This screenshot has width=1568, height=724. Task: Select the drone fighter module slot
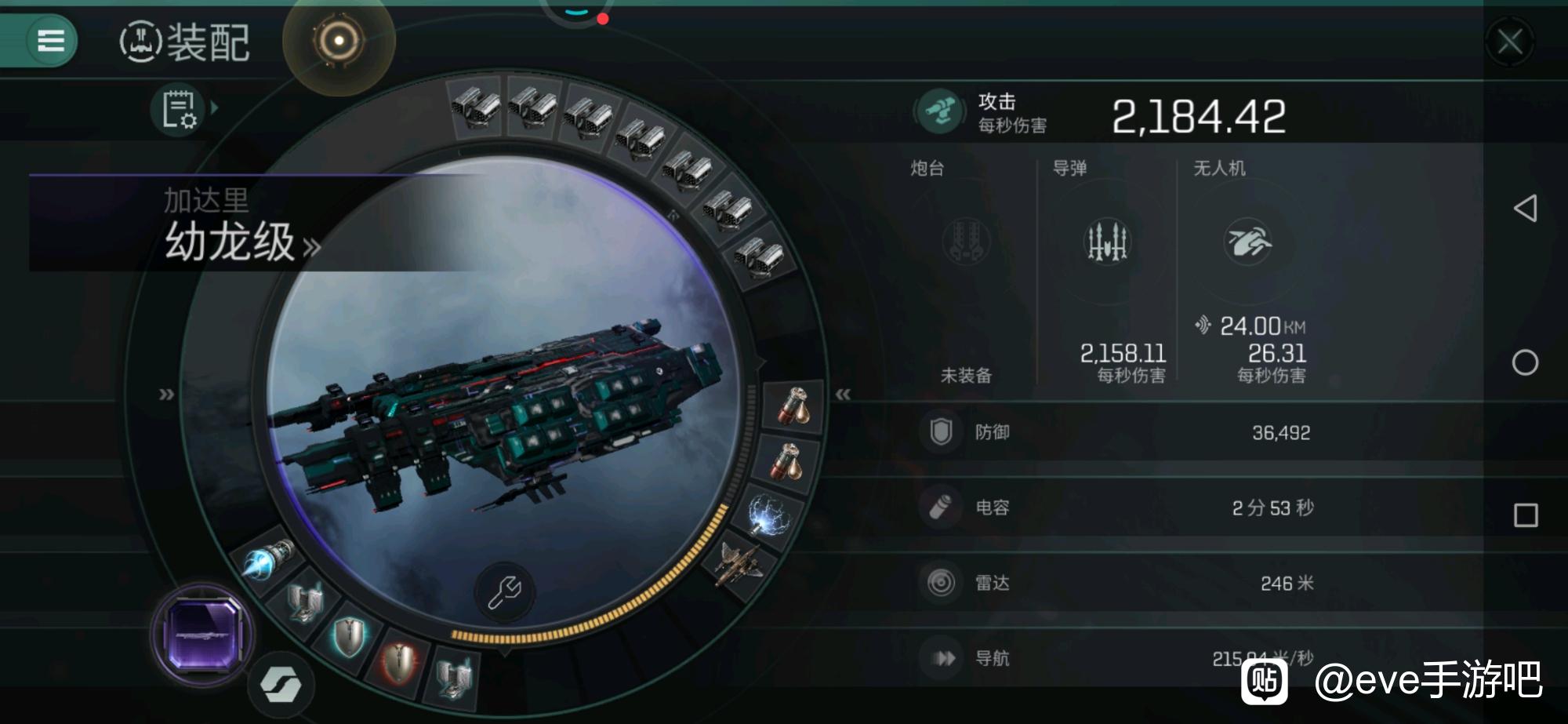tap(741, 563)
